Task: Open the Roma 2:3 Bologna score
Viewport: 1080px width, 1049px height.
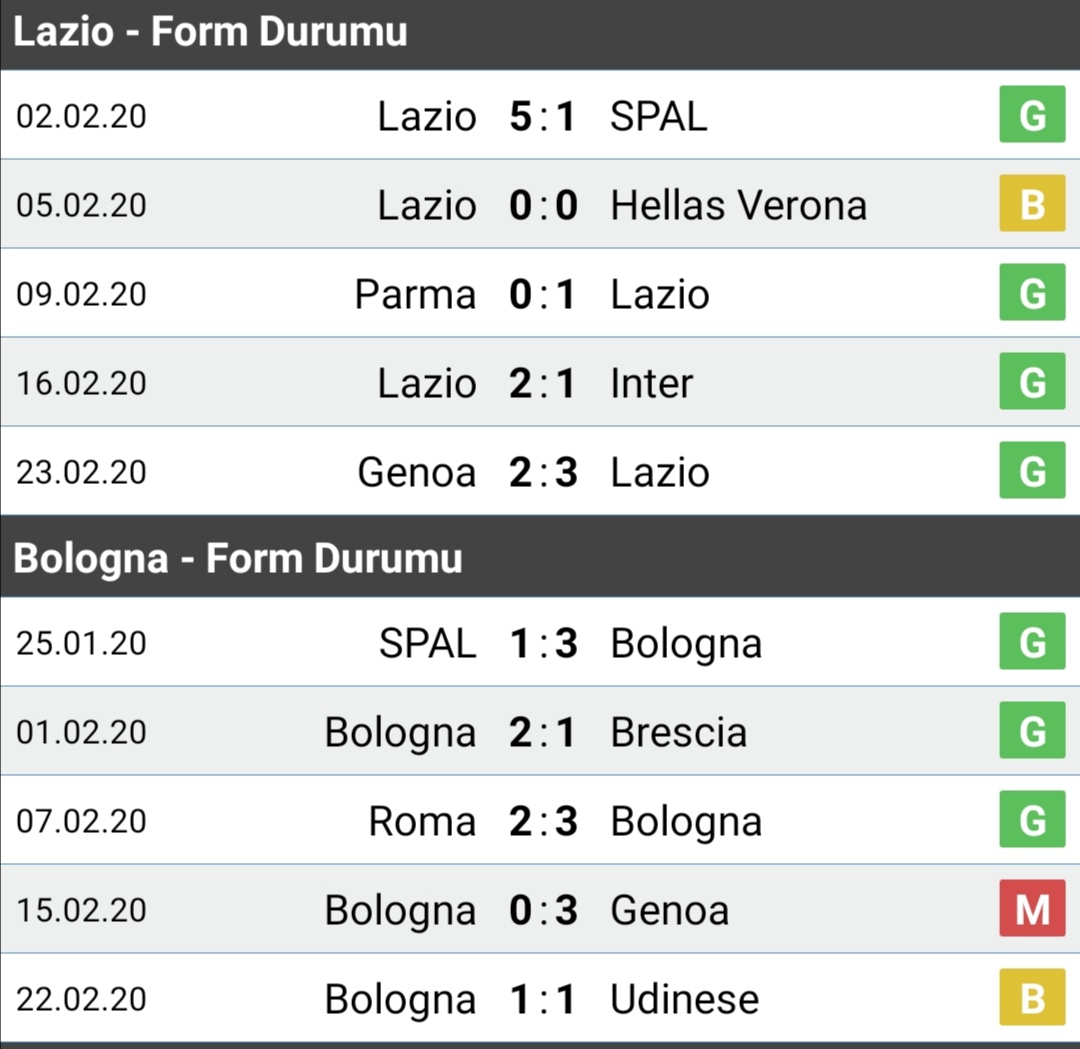Action: click(543, 821)
